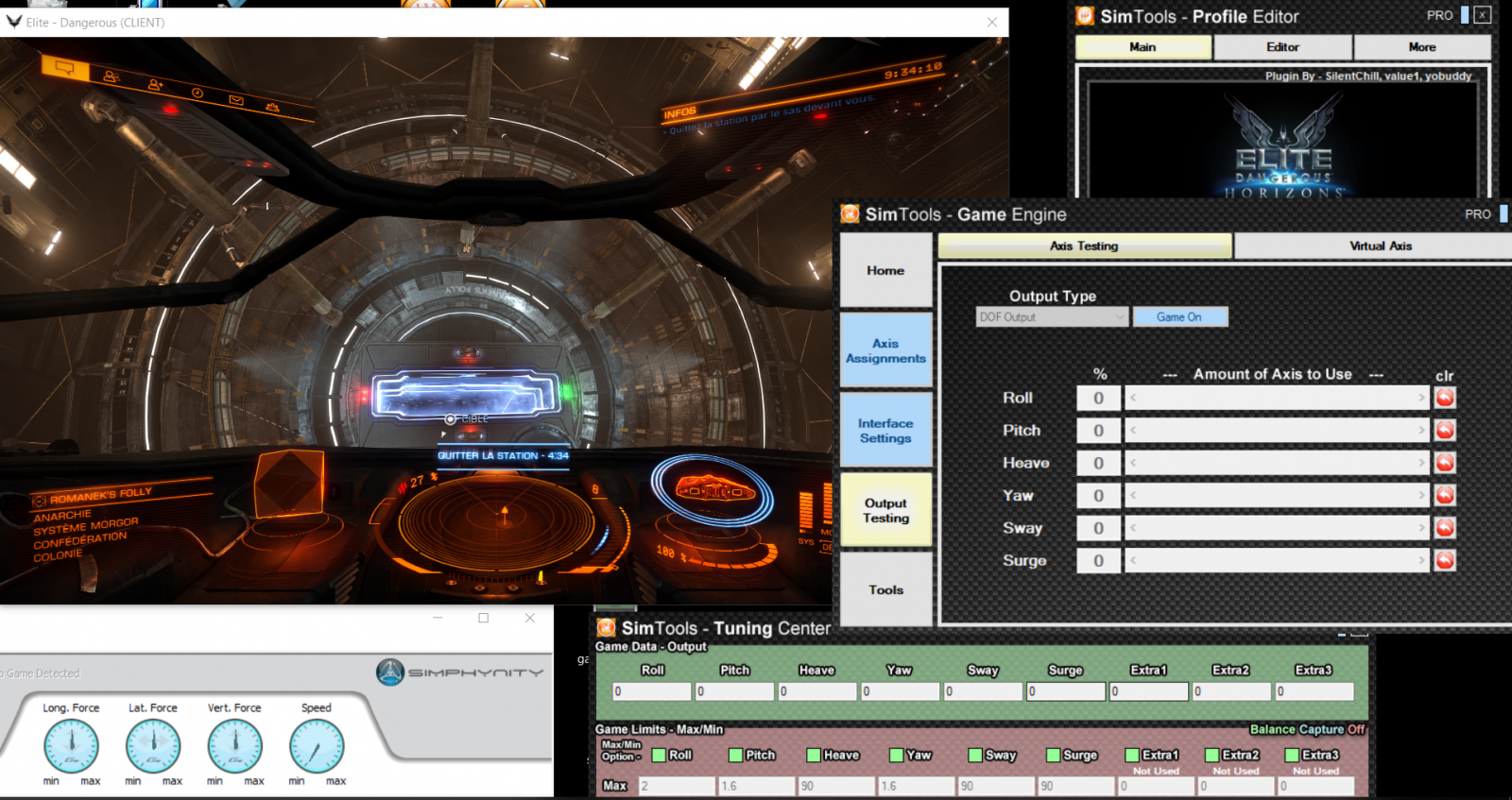Open the chat panel icon in Elite Dangerous

64,67
